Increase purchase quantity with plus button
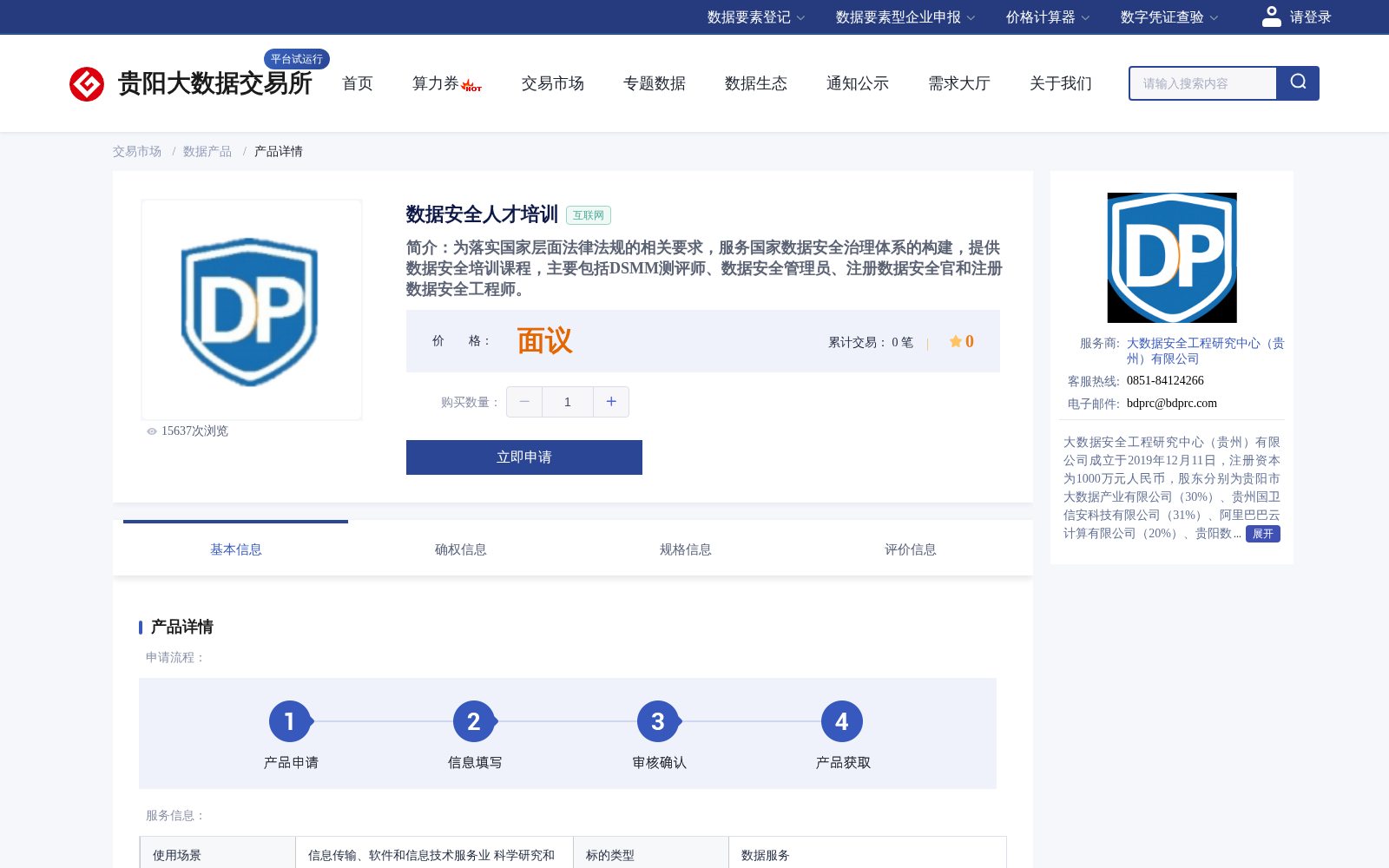This screenshot has height=868, width=1389. pyautogui.click(x=611, y=402)
